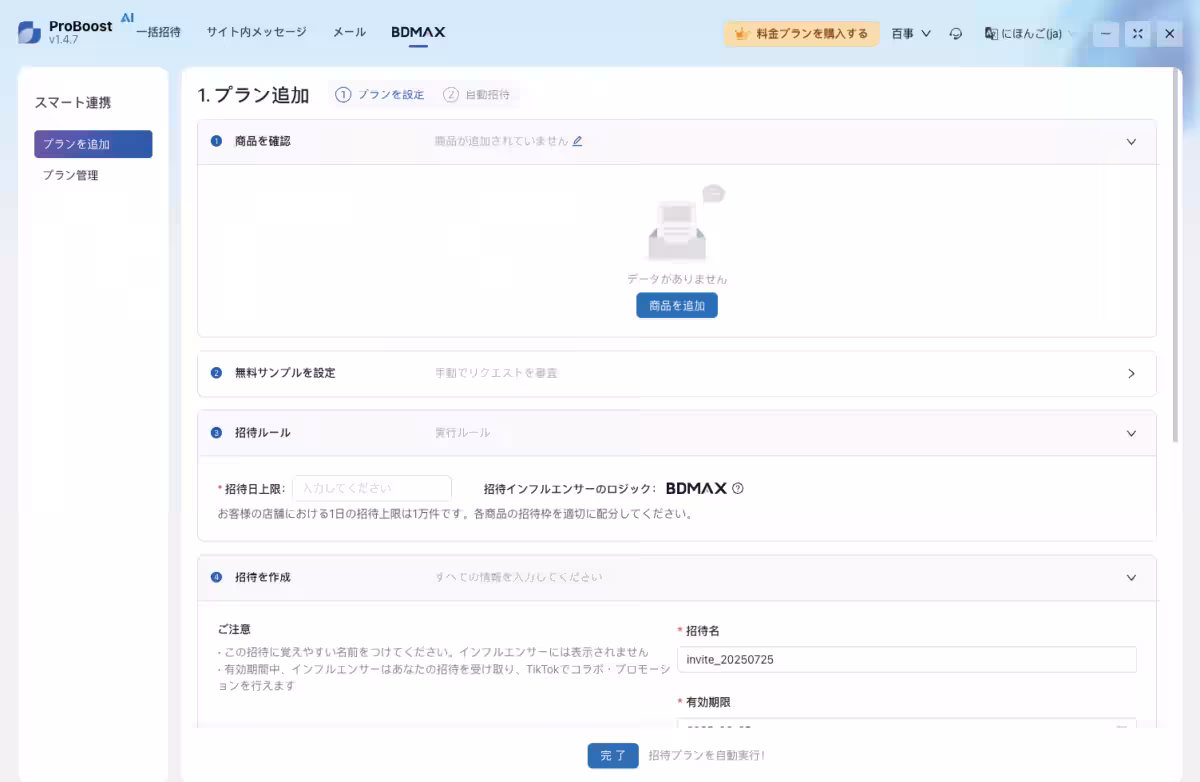Switch to the BDMAX tab
The height and width of the screenshot is (782, 1200).
point(417,31)
